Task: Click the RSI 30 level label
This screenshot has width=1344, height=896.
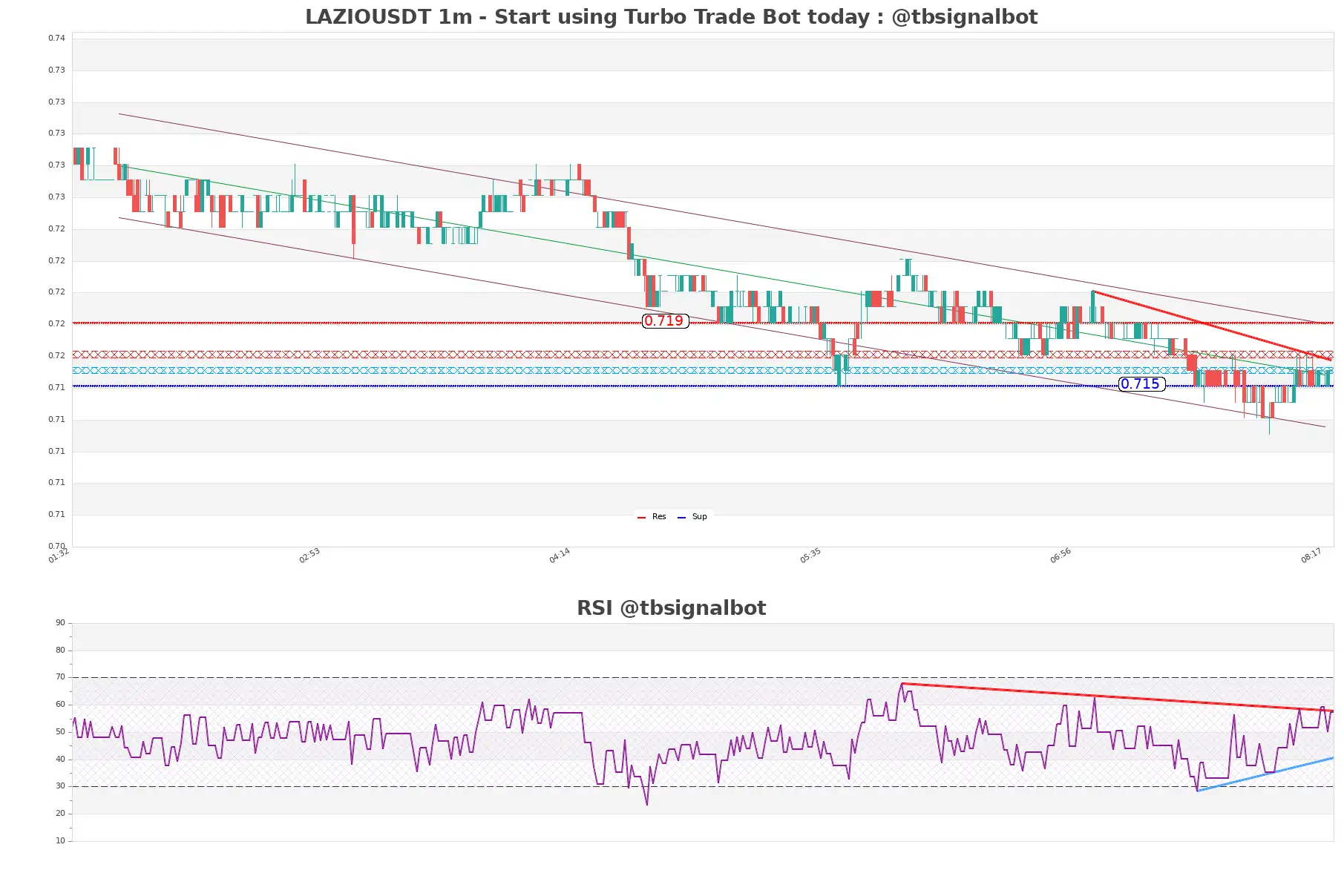Action: pyautogui.click(x=60, y=786)
